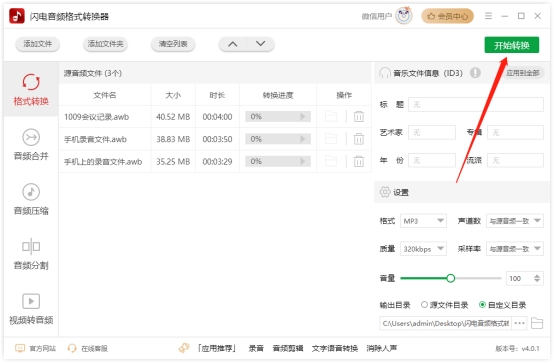Open 官方网站 link in footer
Image resolution: width=554 pixels, height=363 pixels.
[35, 348]
